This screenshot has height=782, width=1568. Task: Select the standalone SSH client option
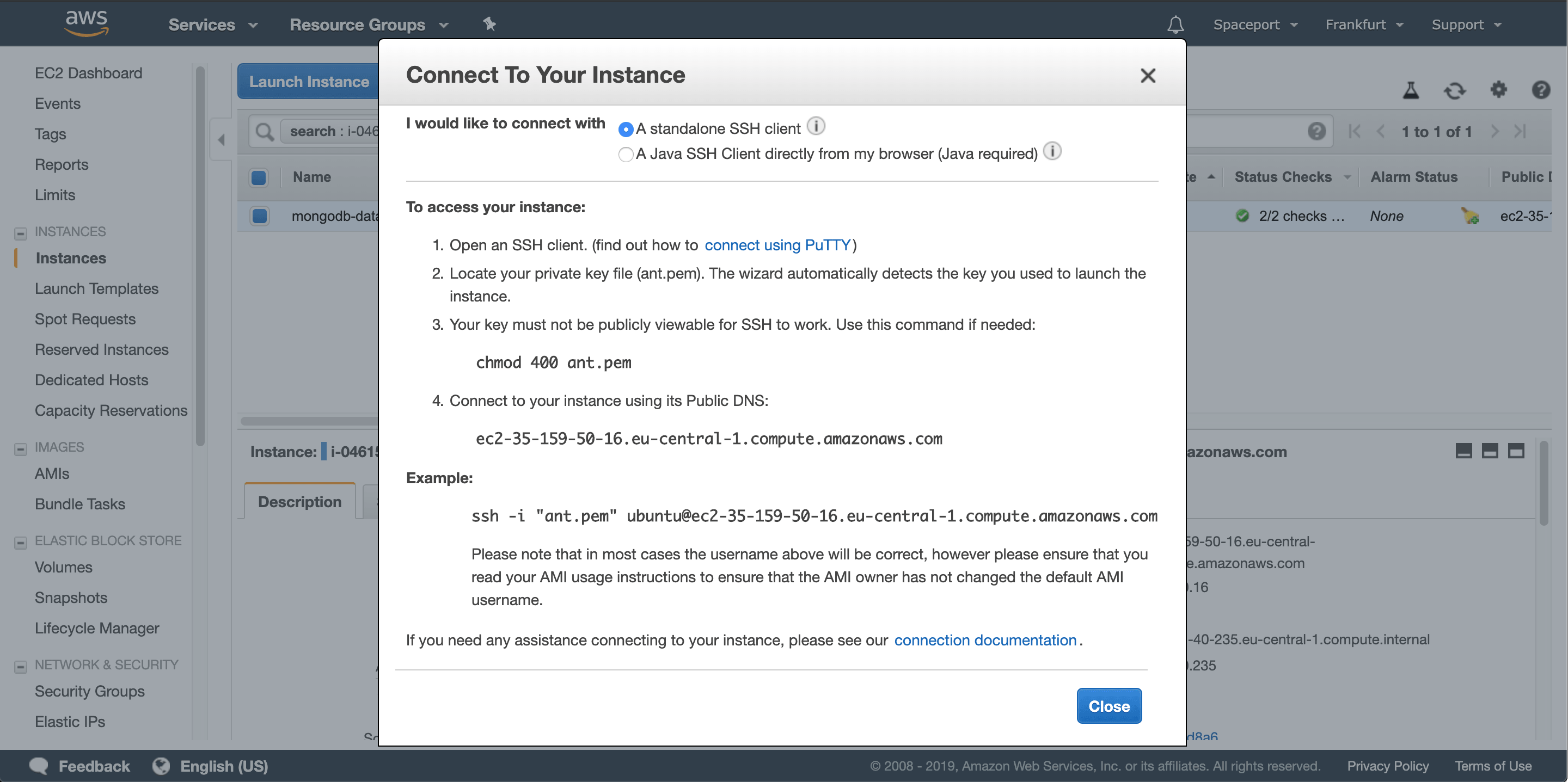625,130
